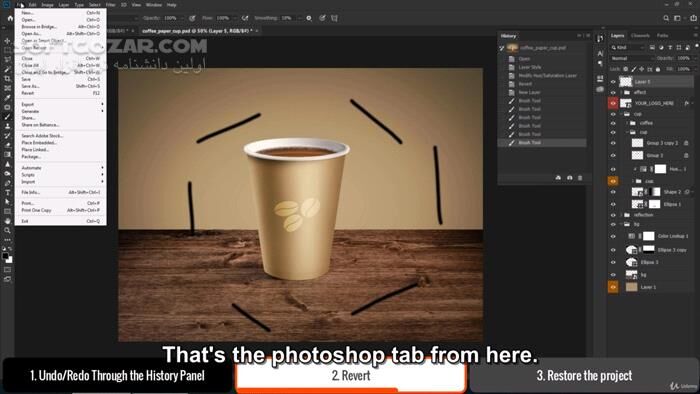700x394 pixels.
Task: Hide the Ellipse 1 layer
Action: click(x=613, y=204)
